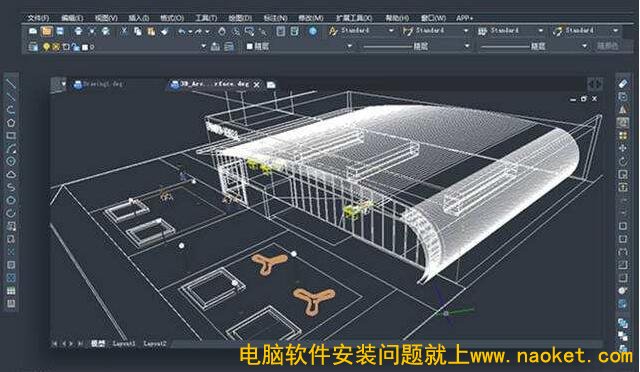Click the Paste clipboard icon
Screen dimensions: 640x372
pos(151,31)
